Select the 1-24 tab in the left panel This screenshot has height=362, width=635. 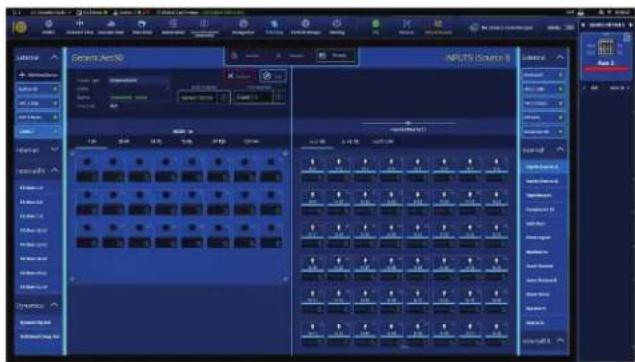point(92,141)
